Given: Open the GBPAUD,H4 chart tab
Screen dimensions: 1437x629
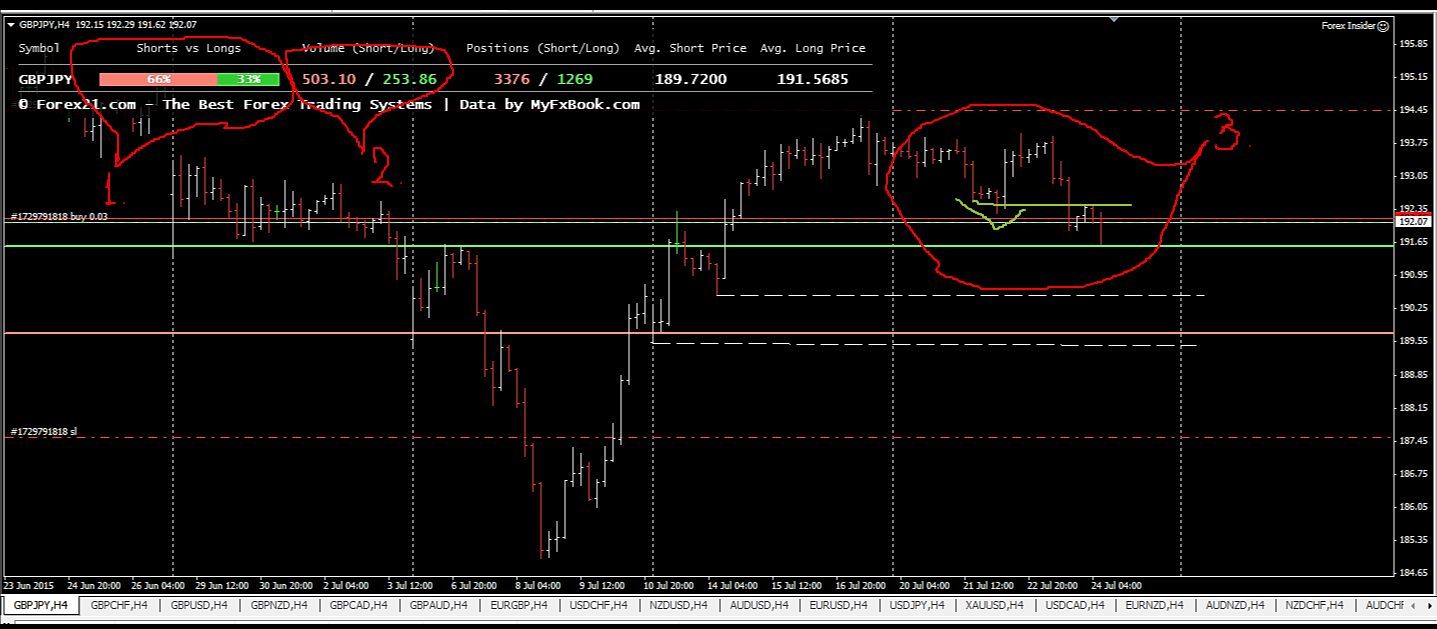Looking at the screenshot, I should pos(439,605).
